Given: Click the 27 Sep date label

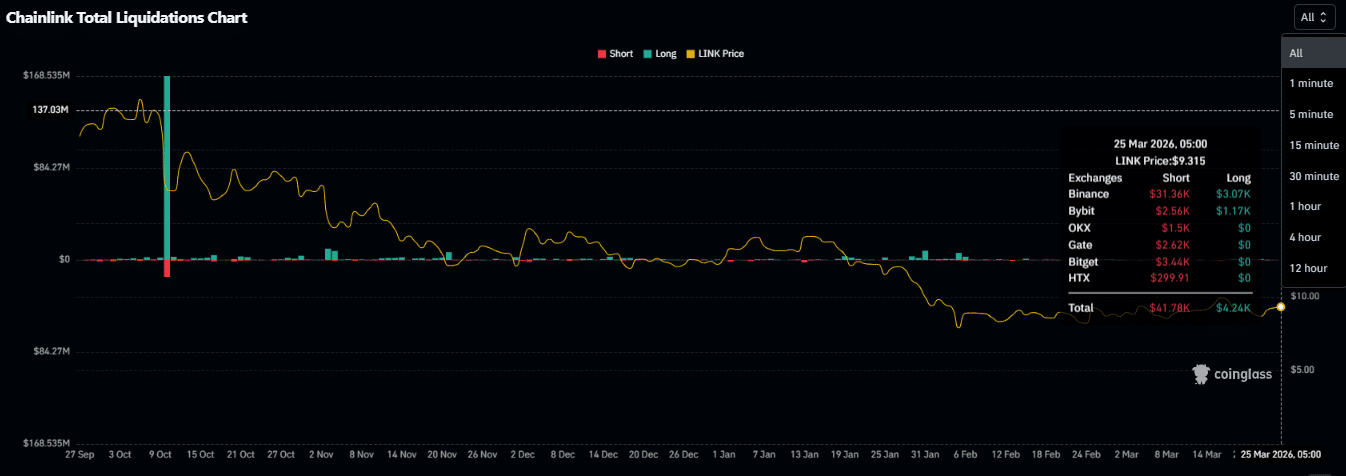Looking at the screenshot, I should click(x=79, y=454).
